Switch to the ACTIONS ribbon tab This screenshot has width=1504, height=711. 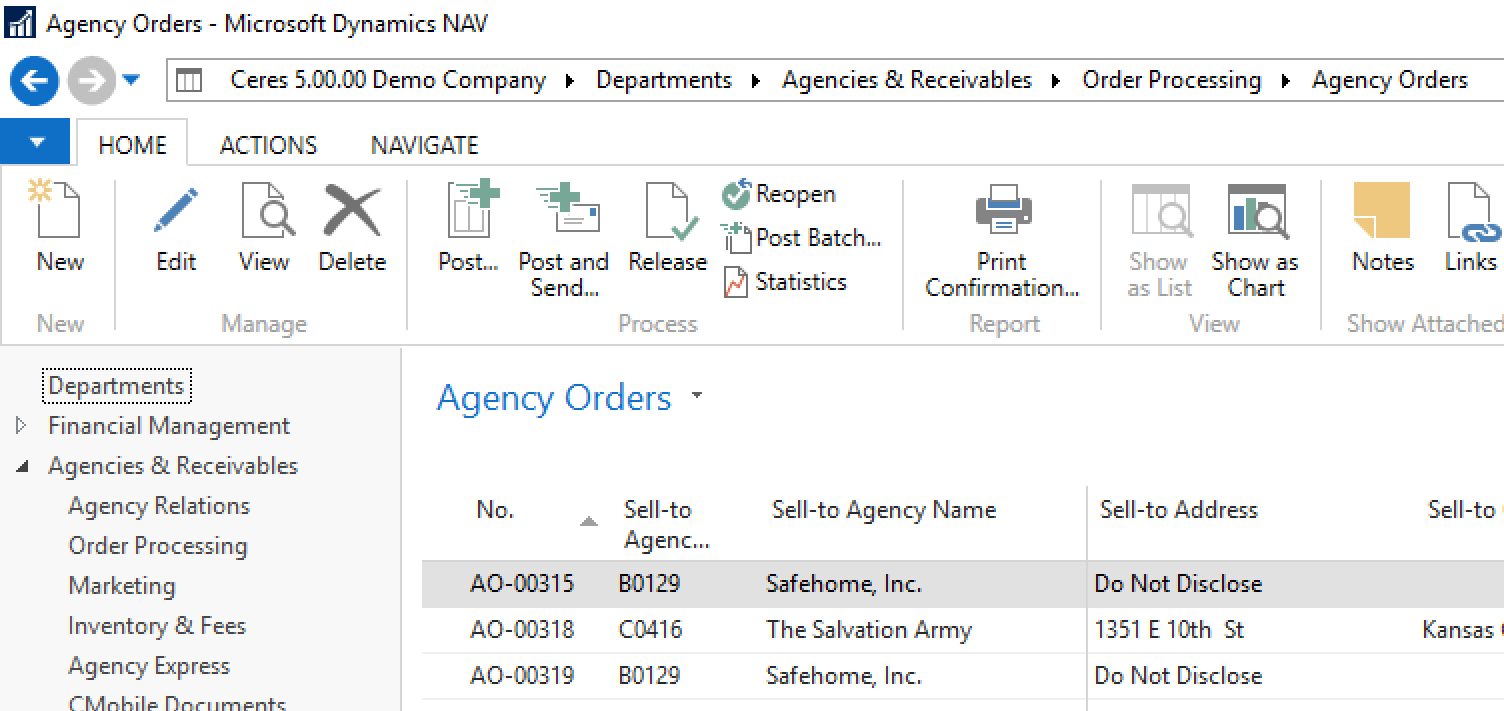[268, 146]
